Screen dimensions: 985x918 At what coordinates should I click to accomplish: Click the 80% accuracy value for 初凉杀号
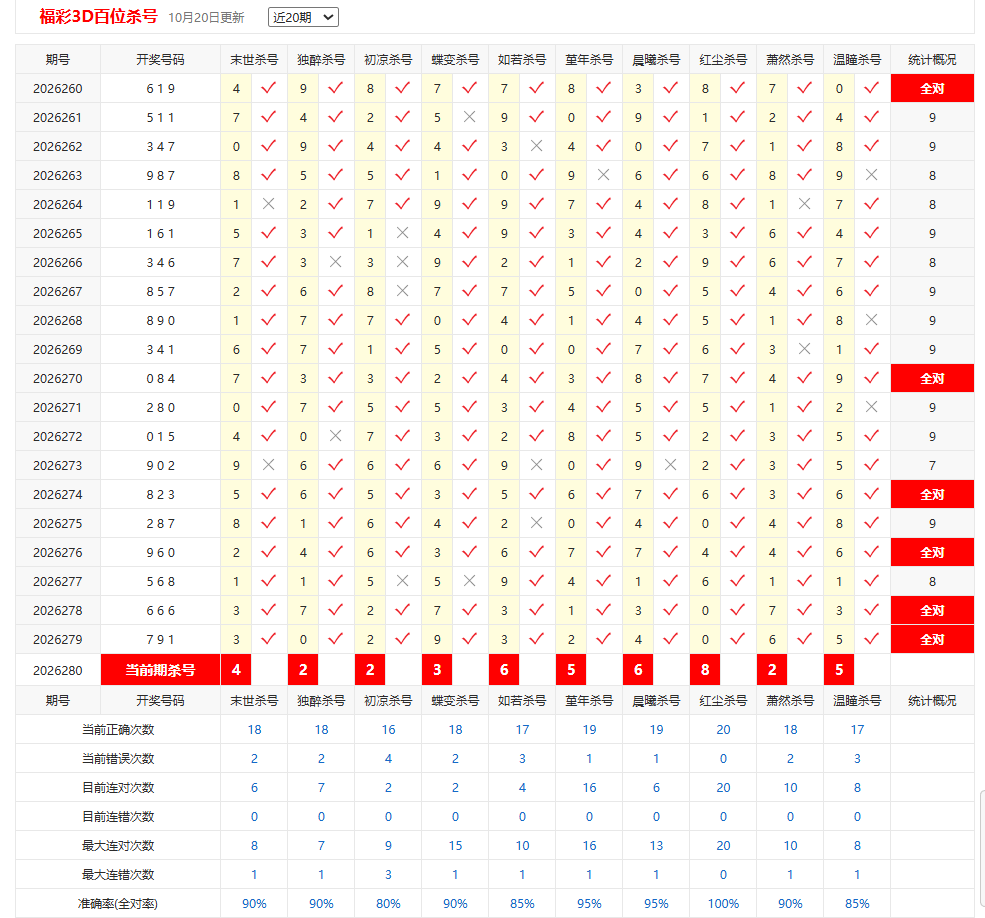coord(388,904)
